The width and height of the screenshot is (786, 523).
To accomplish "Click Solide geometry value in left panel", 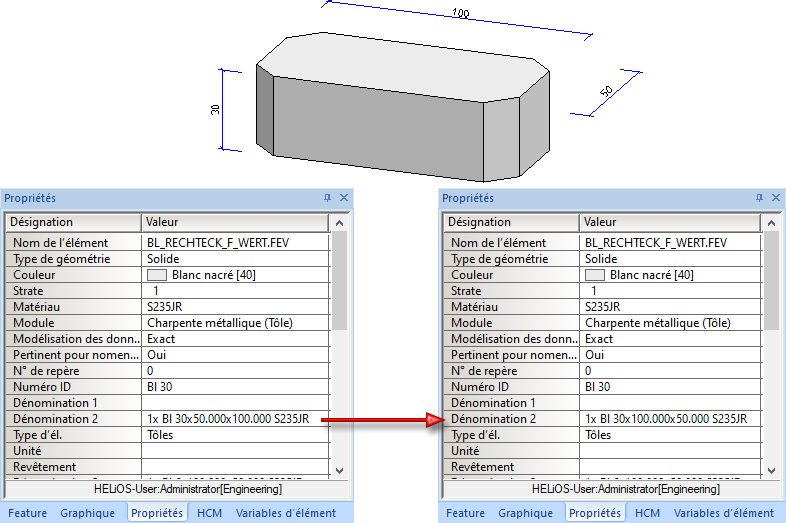I will (x=163, y=259).
